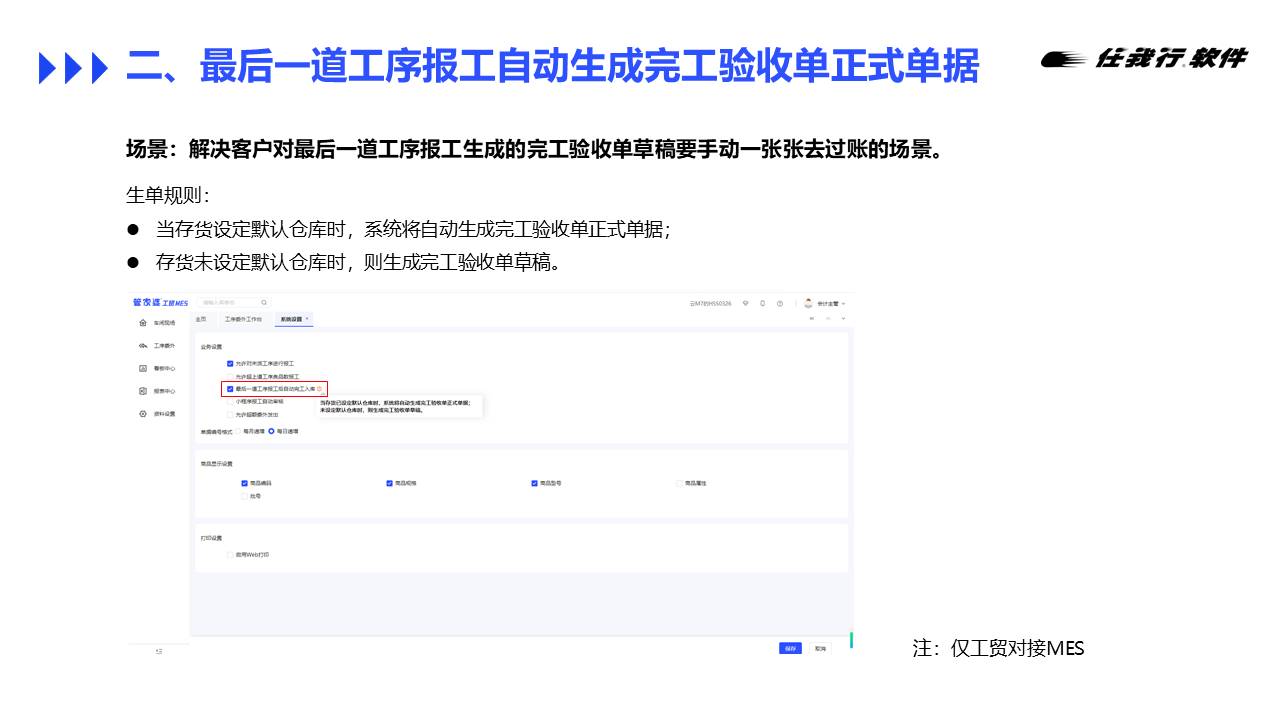Click the help question mark icon
Screen dimensions: 1280x720
click(x=779, y=303)
